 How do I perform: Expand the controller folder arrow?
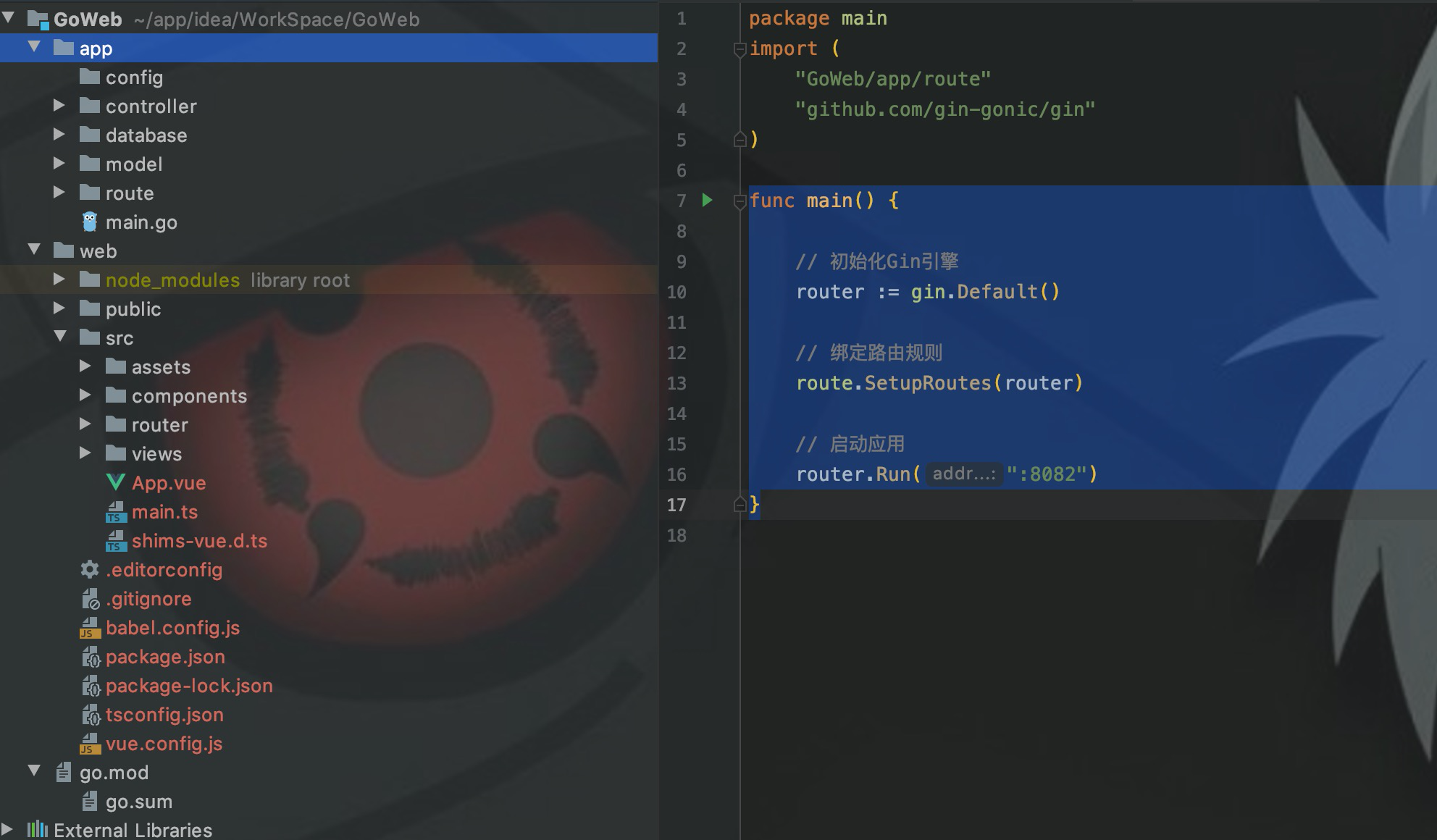[59, 106]
